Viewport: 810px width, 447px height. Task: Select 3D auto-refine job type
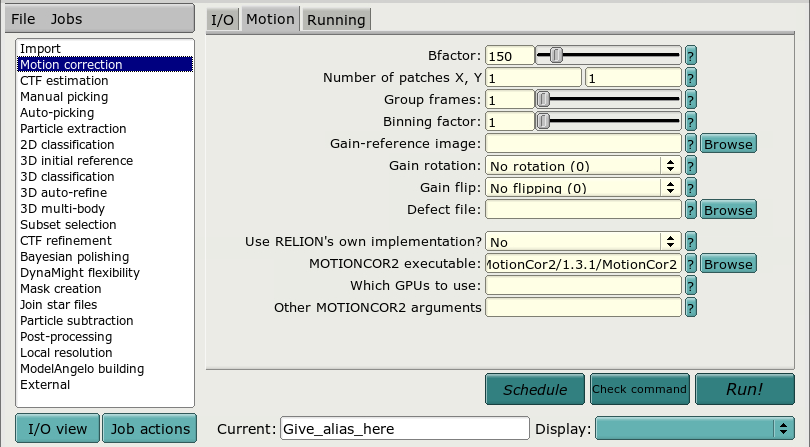coord(105,193)
